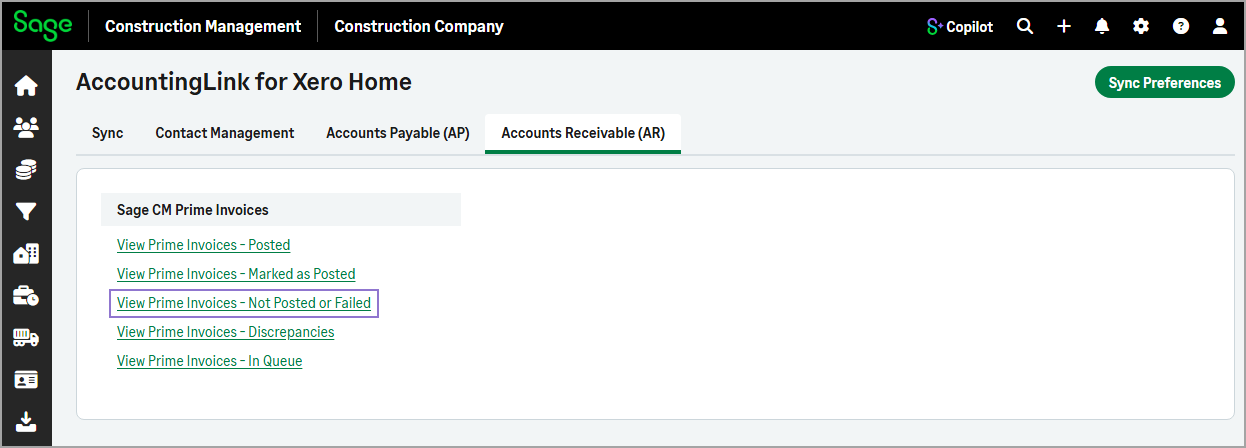Click the briefcase with clock icon
The image size is (1246, 448).
[x=26, y=296]
